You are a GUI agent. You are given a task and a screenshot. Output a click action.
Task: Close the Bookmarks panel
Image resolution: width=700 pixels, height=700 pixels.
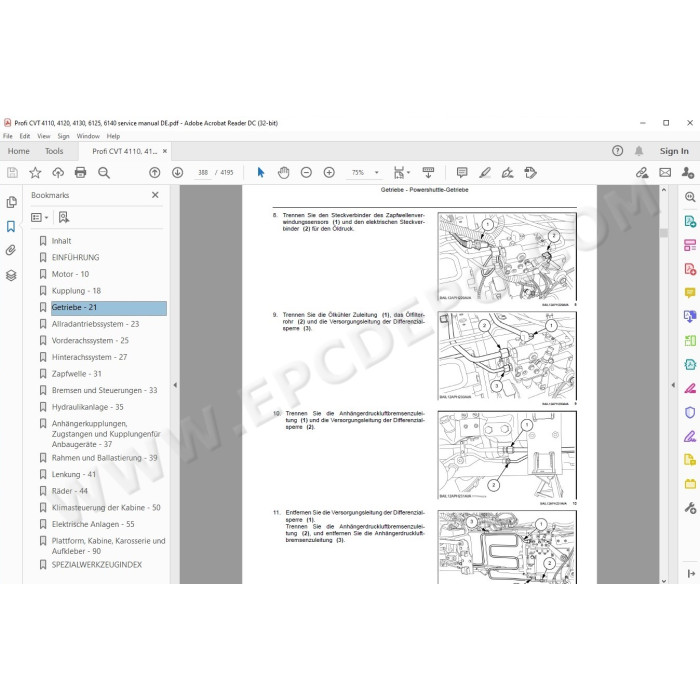pos(155,195)
